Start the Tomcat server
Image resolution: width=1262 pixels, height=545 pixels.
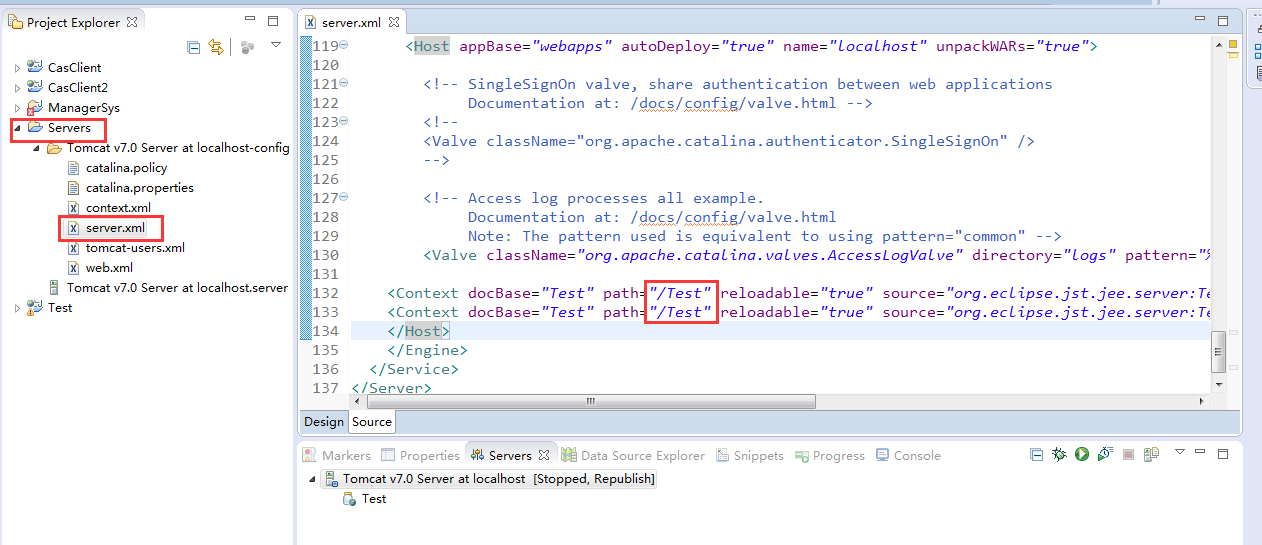pyautogui.click(x=1081, y=454)
